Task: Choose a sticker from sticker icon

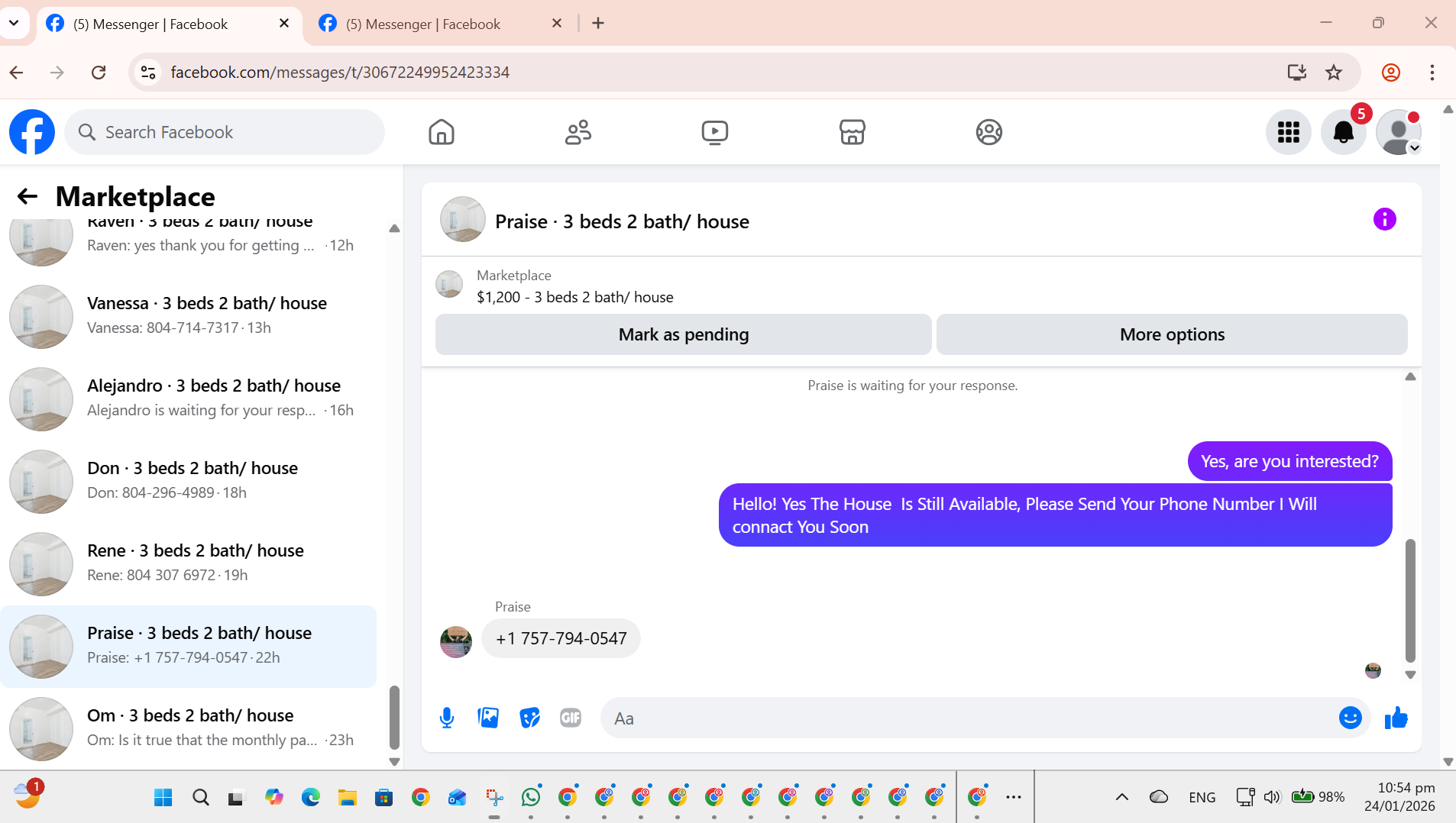Action: click(x=529, y=718)
